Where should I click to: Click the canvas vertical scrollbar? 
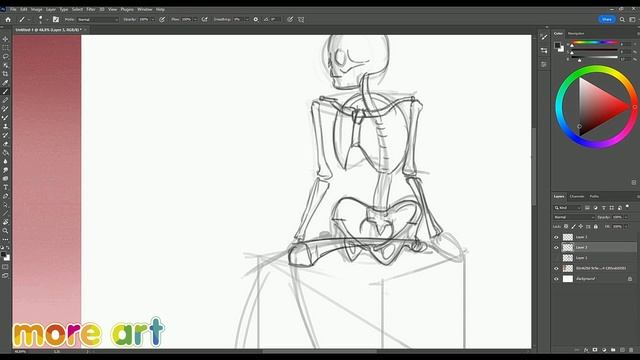point(533,167)
